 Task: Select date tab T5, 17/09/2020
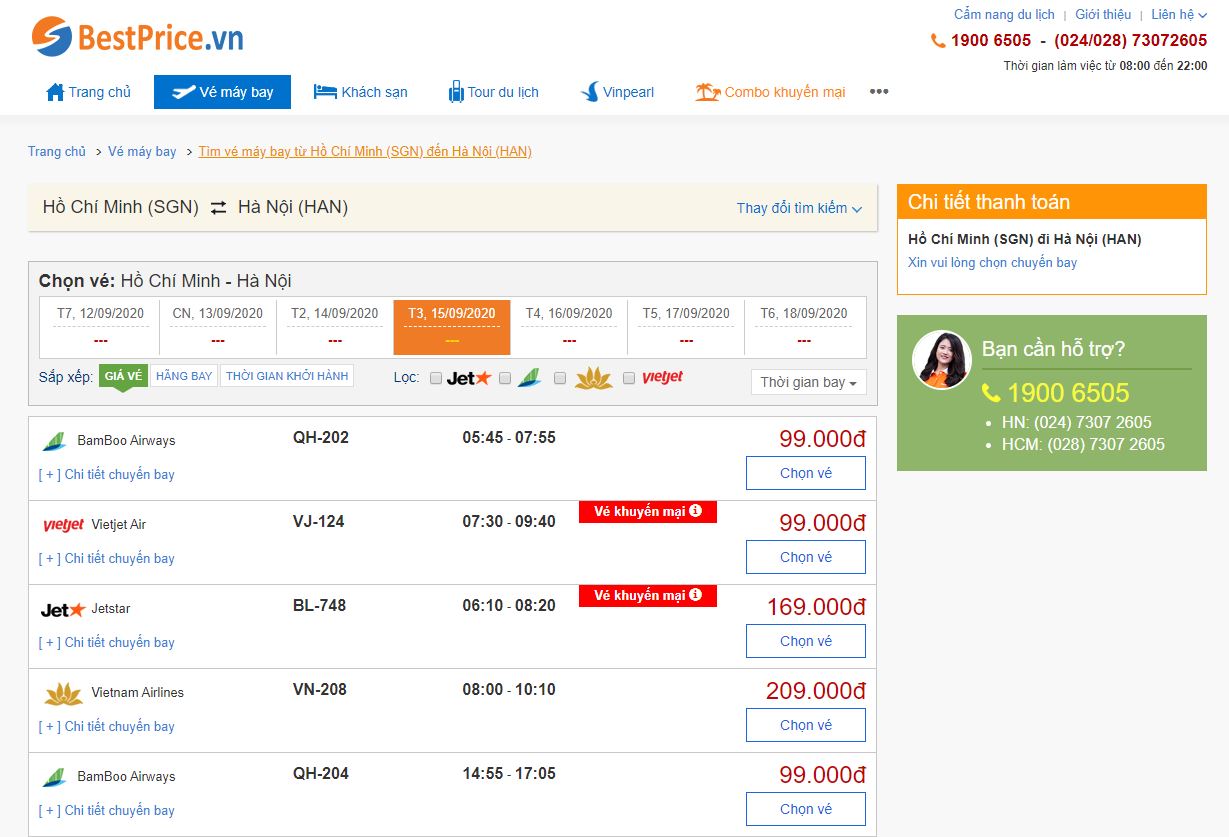[686, 326]
